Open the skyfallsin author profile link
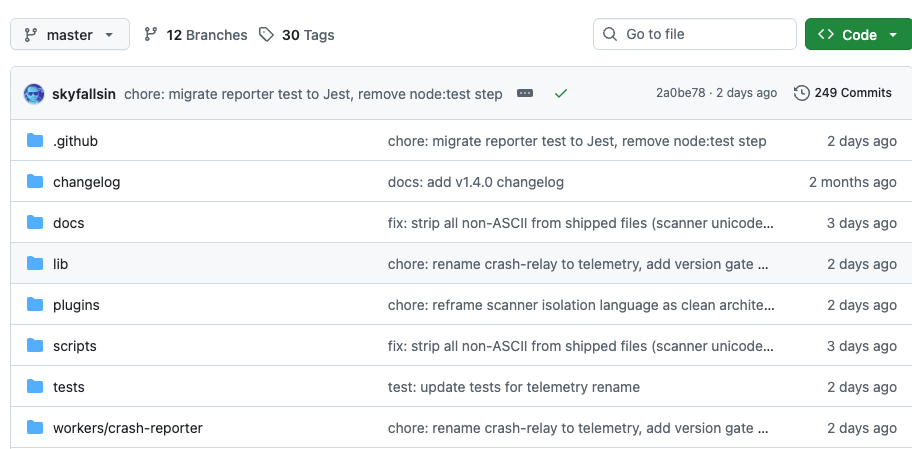912x449 pixels. click(x=84, y=94)
